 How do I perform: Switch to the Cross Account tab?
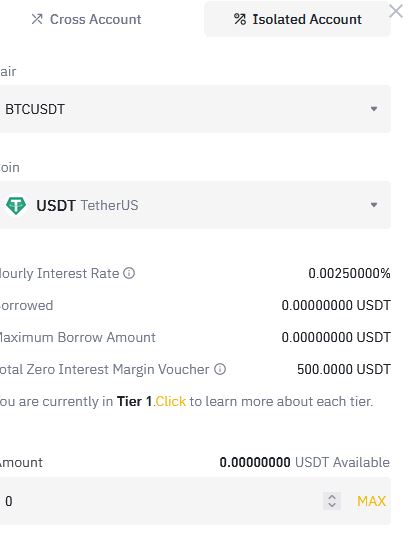(x=86, y=19)
